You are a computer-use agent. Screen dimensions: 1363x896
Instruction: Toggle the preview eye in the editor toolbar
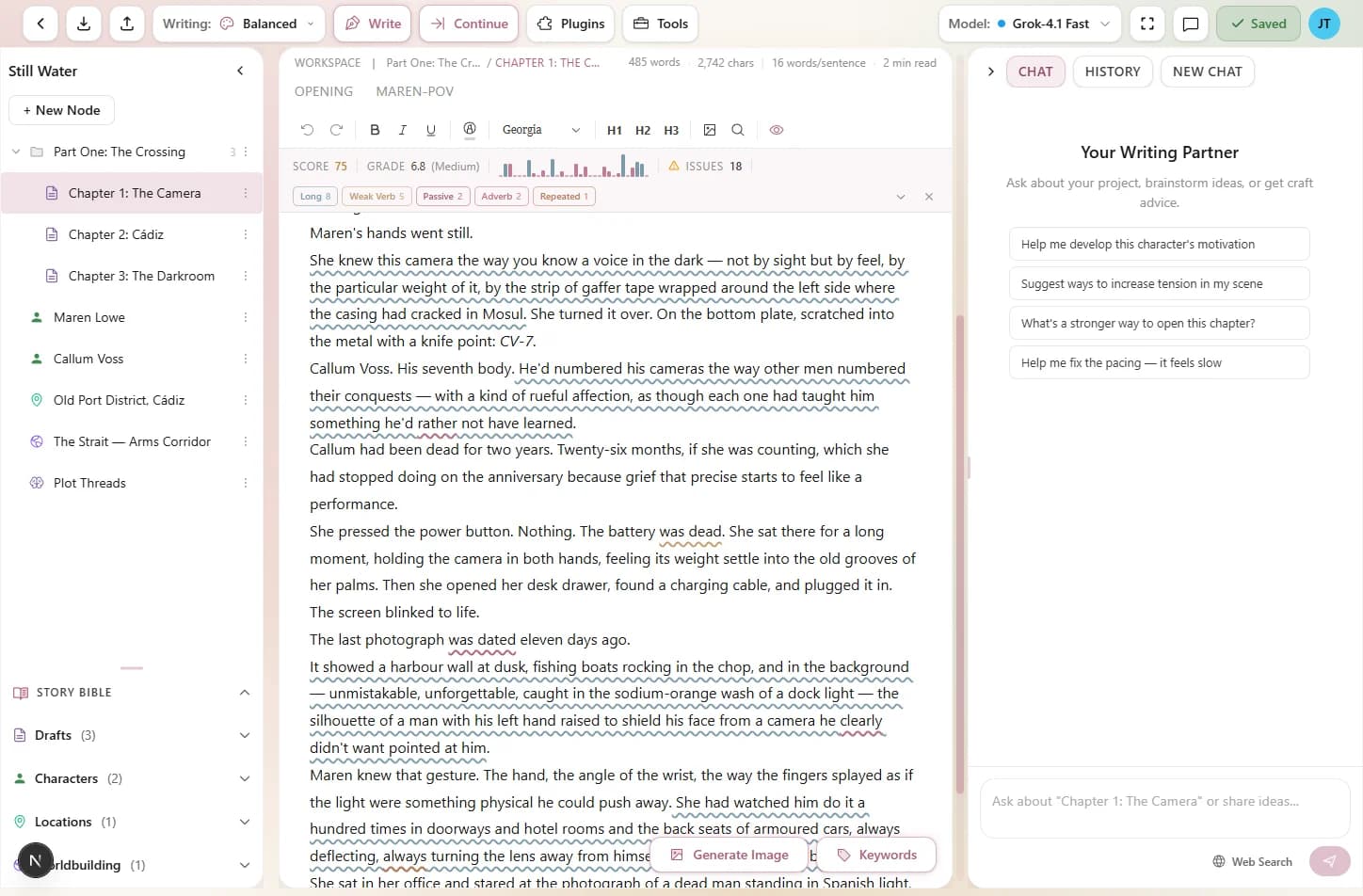777,131
